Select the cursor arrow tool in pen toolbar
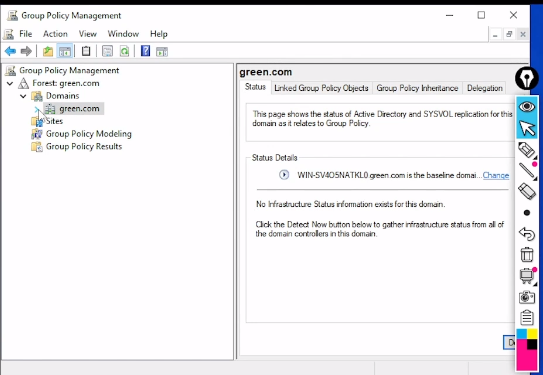Screen dimensions: 543x375 tap(527, 128)
